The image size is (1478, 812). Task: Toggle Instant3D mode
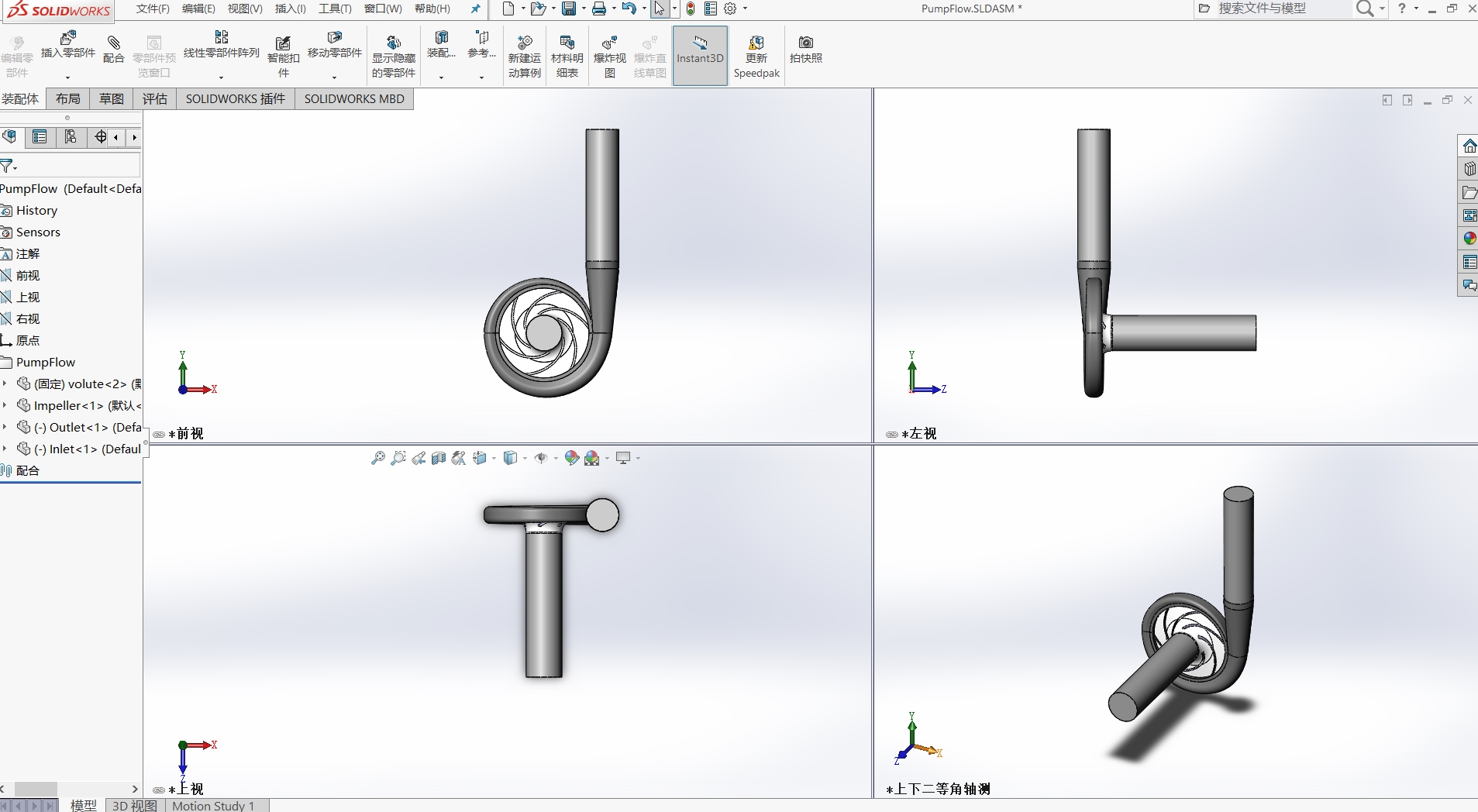pyautogui.click(x=700, y=56)
